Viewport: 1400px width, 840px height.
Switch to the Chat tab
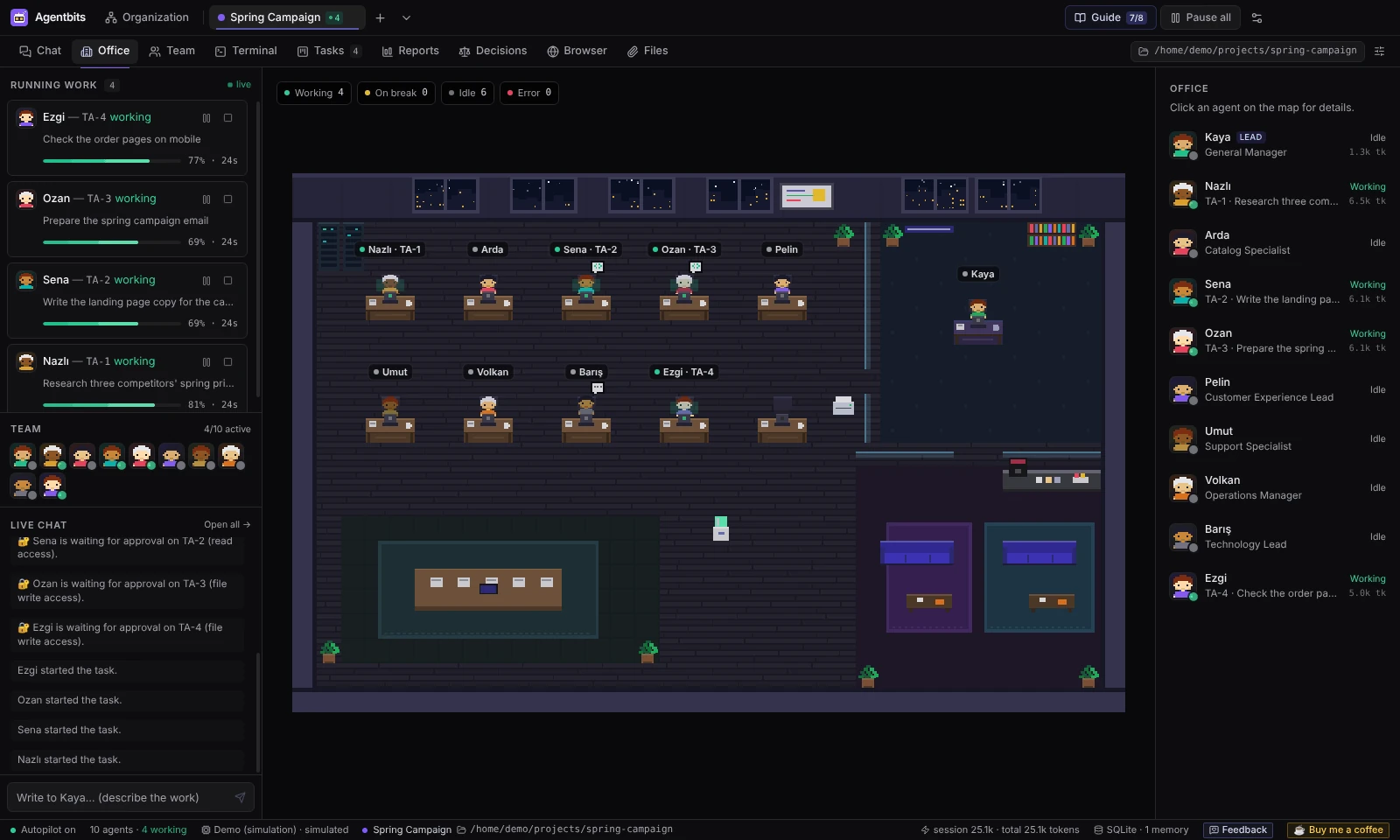click(40, 51)
